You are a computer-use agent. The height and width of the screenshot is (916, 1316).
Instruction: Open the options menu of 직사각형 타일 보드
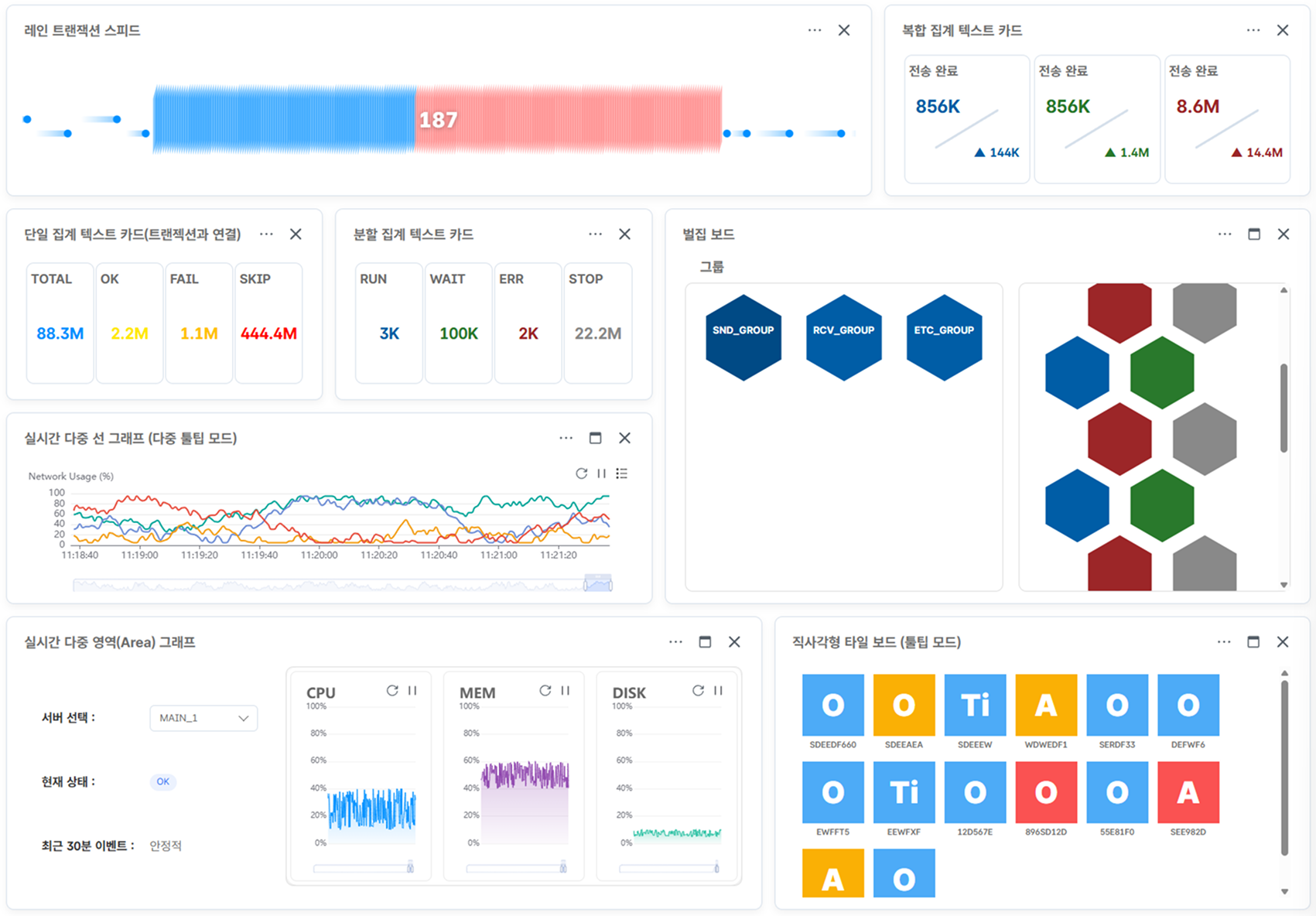pos(1224,642)
